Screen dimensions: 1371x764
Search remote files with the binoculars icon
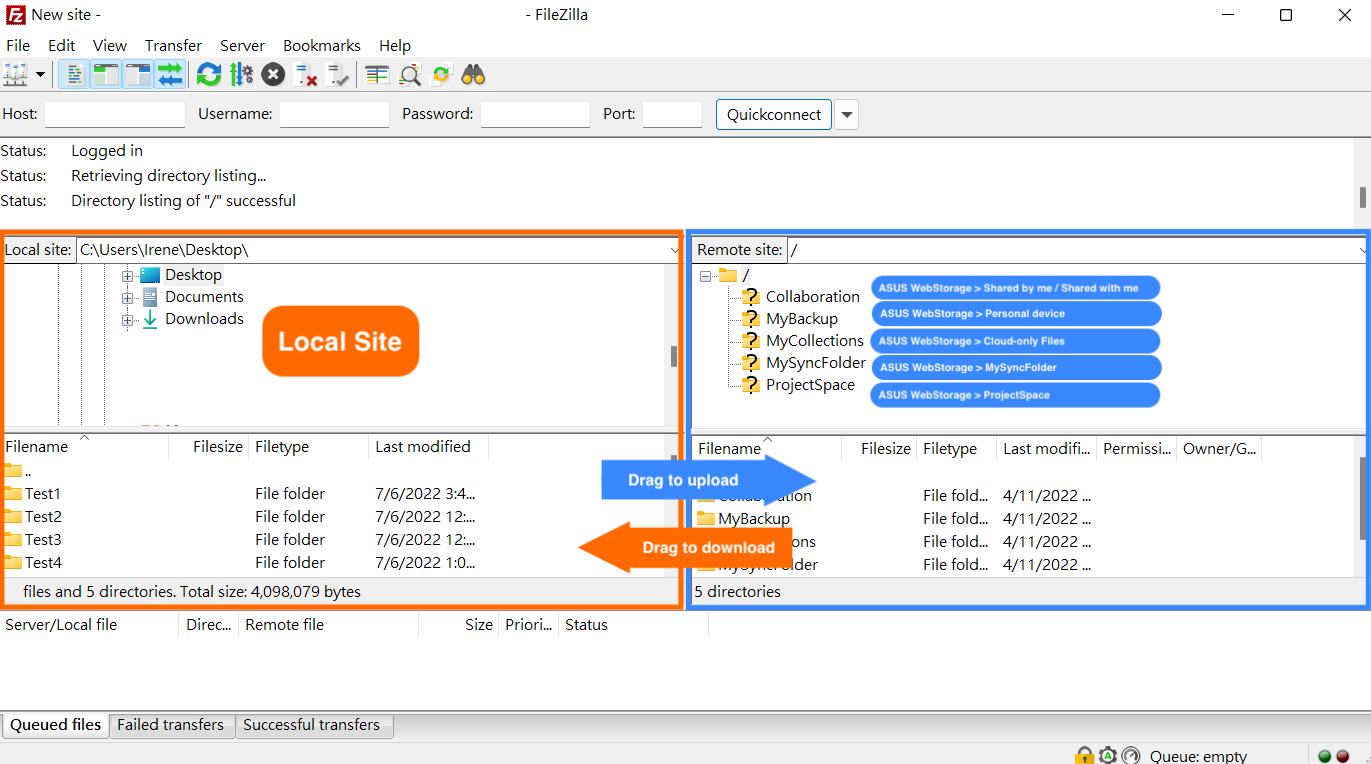[473, 74]
